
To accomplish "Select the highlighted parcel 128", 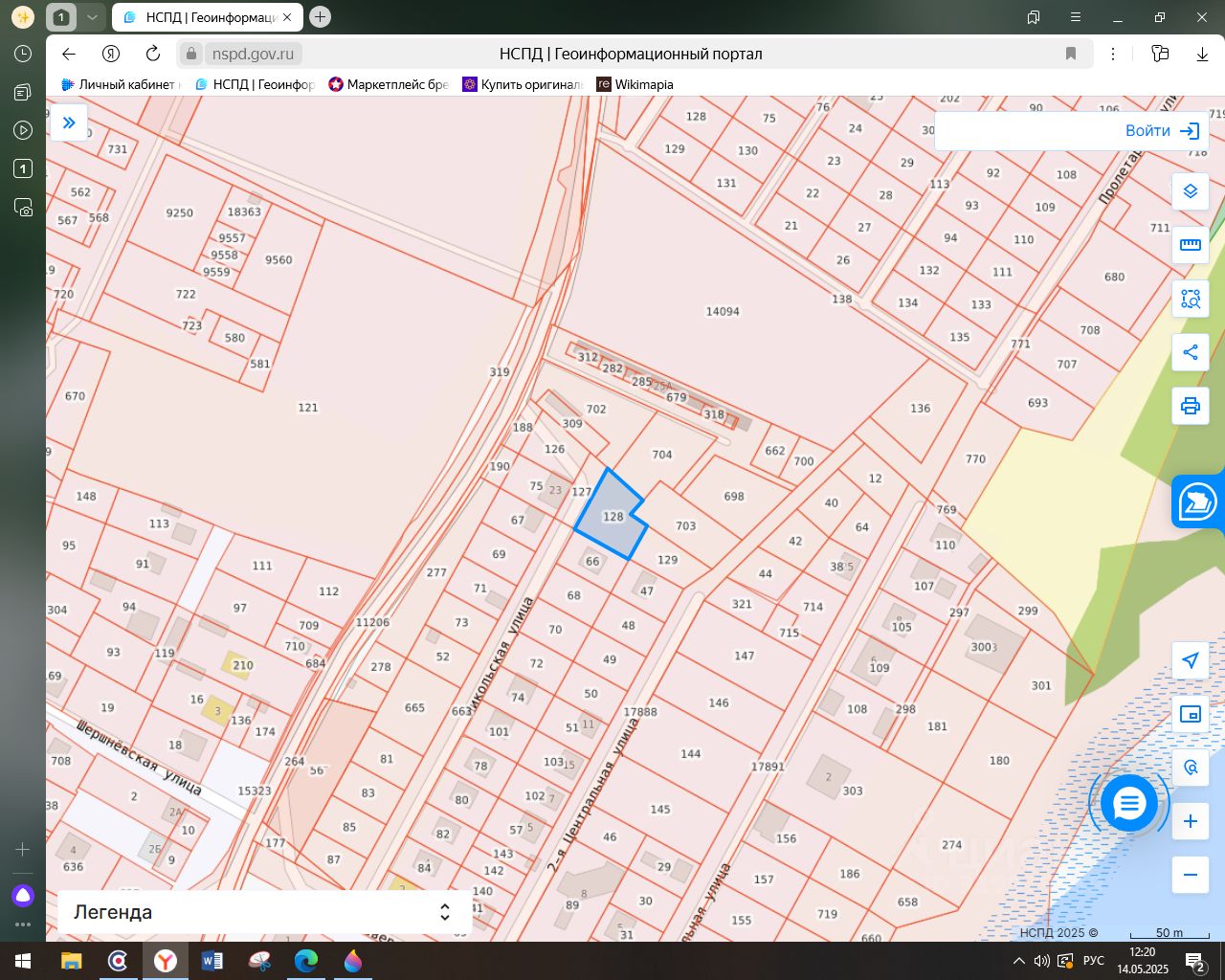I will pos(612,517).
